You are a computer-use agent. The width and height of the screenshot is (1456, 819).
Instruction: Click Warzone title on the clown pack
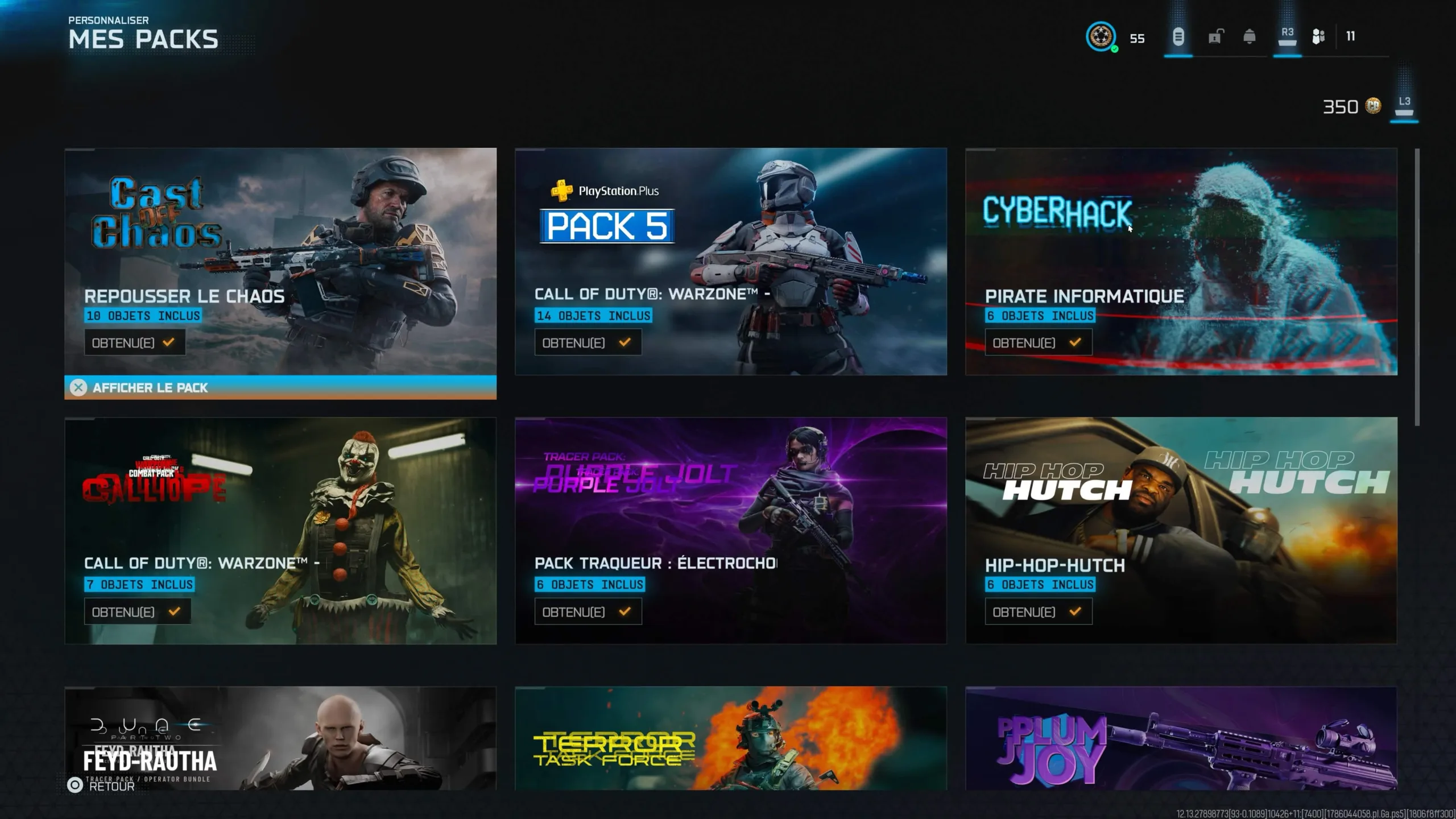point(202,563)
